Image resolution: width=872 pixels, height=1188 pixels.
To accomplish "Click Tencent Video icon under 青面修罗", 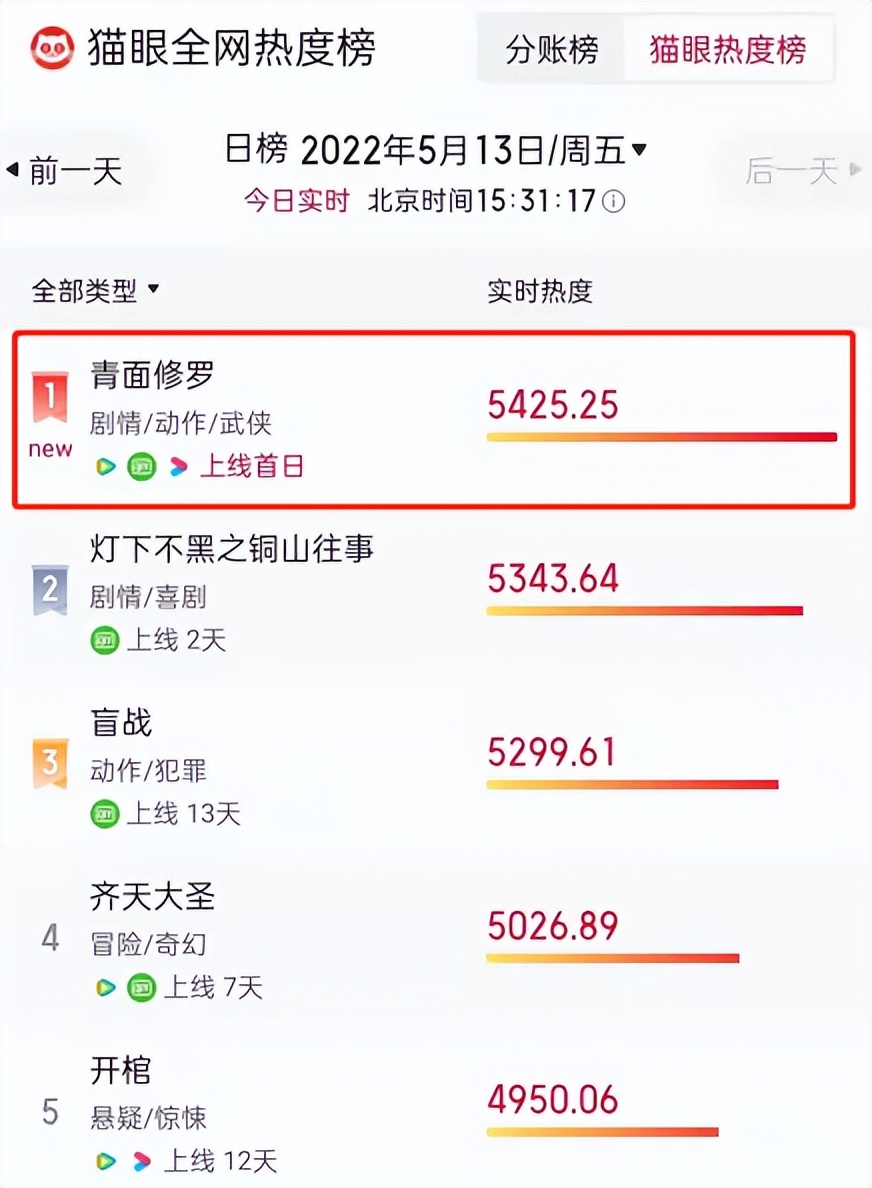I will (x=105, y=467).
